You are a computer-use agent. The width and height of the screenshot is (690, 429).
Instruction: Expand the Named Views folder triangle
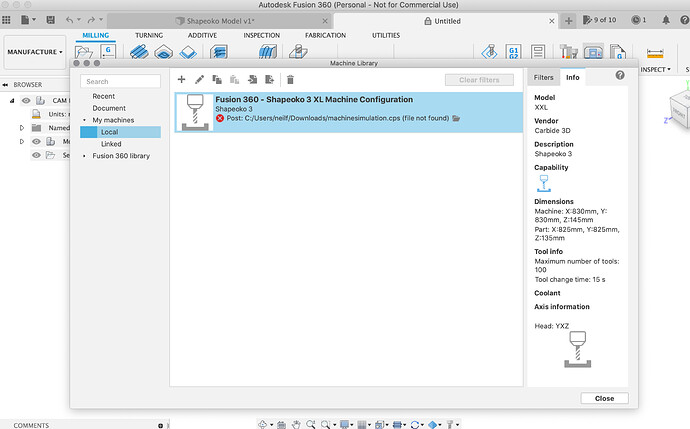(x=22, y=128)
